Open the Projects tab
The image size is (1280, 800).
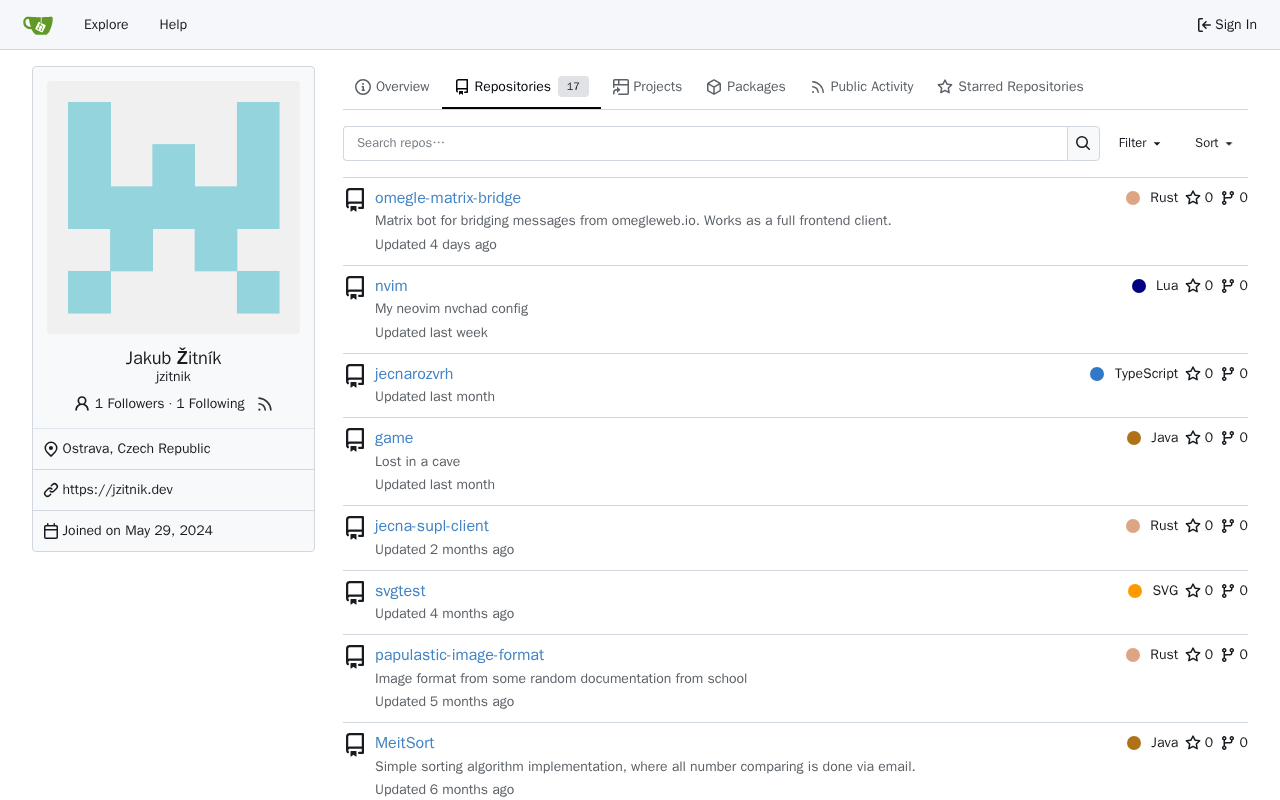click(x=647, y=87)
